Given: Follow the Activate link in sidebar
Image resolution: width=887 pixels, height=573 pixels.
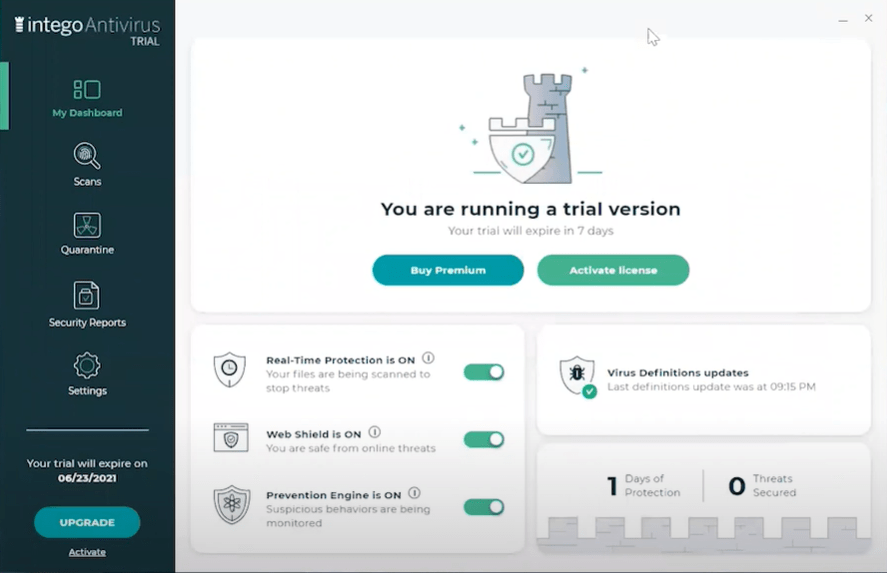Looking at the screenshot, I should pyautogui.click(x=87, y=552).
